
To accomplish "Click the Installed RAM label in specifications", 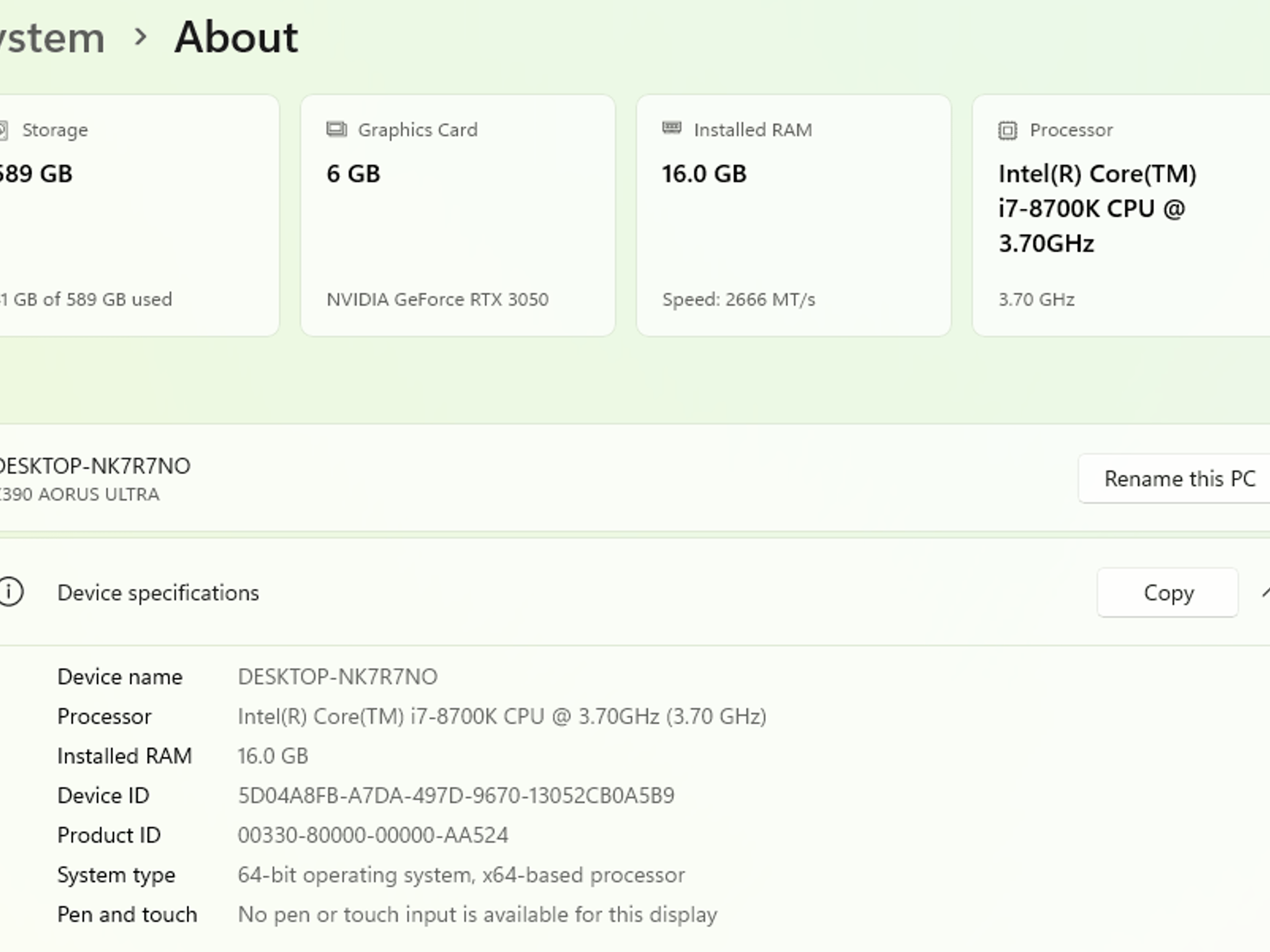I will [x=125, y=756].
